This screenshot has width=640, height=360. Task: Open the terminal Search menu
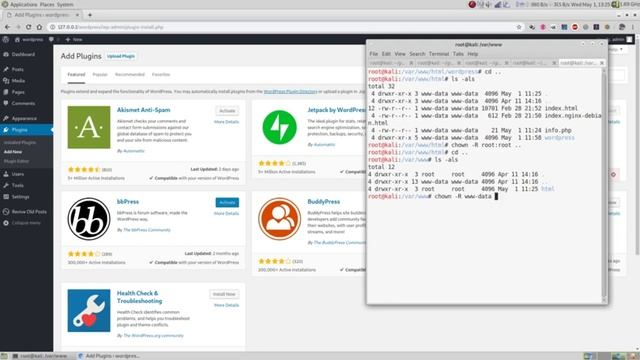(417, 54)
